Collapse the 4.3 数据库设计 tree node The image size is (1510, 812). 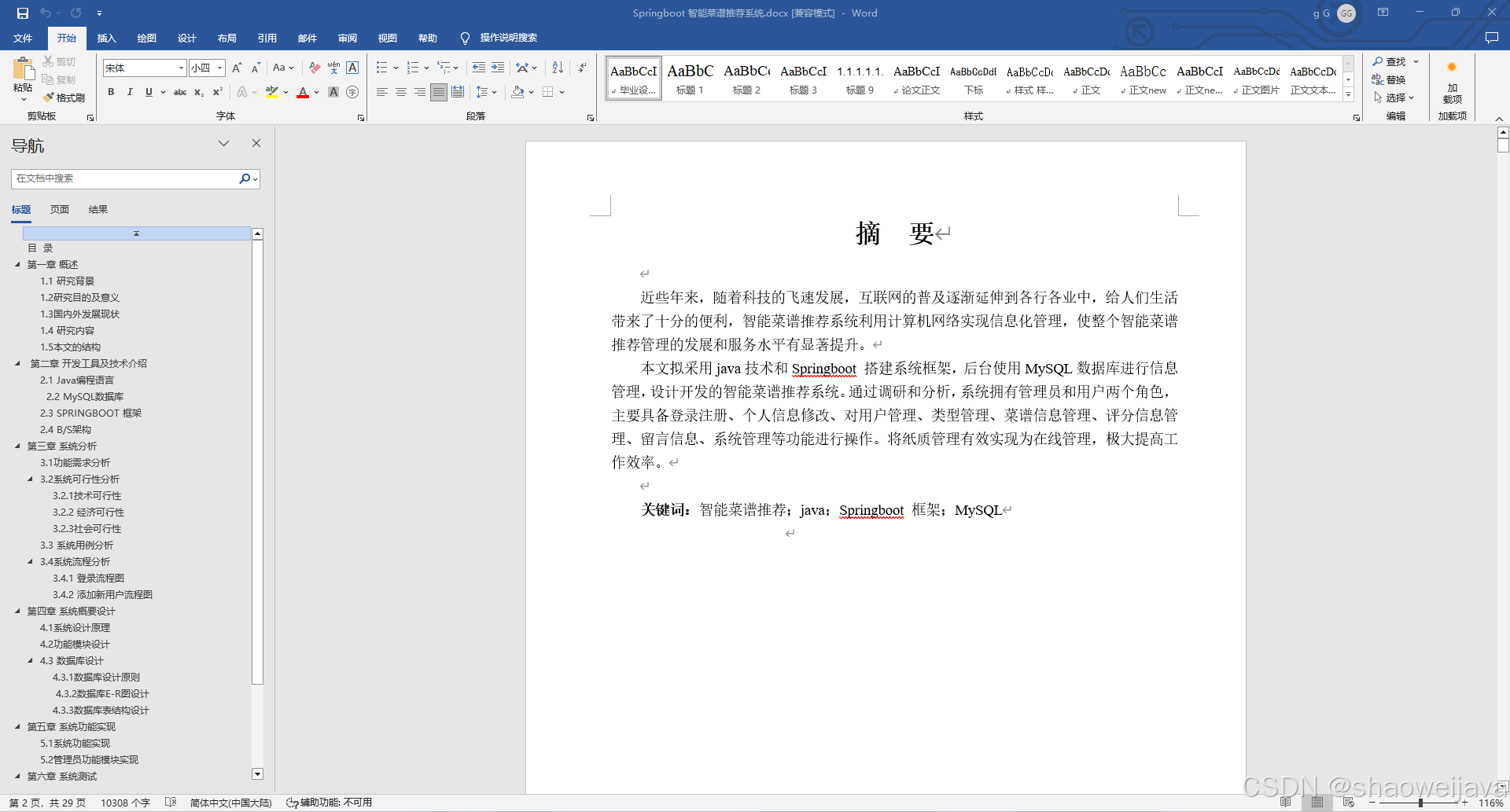coord(30,661)
